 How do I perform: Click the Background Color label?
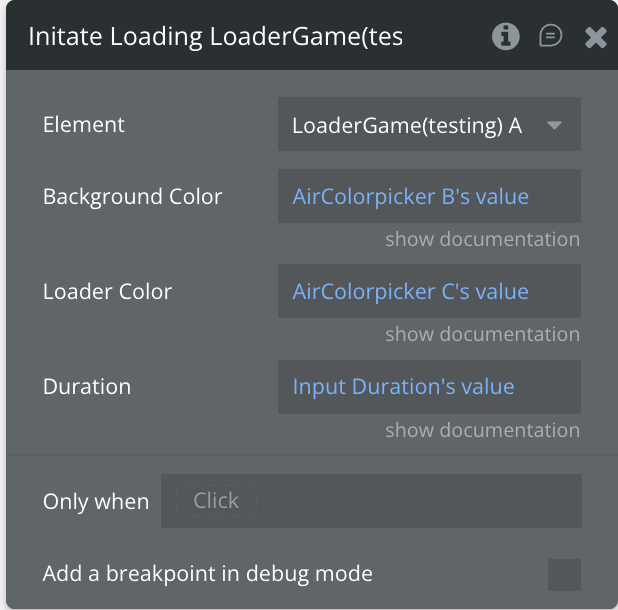[133, 197]
